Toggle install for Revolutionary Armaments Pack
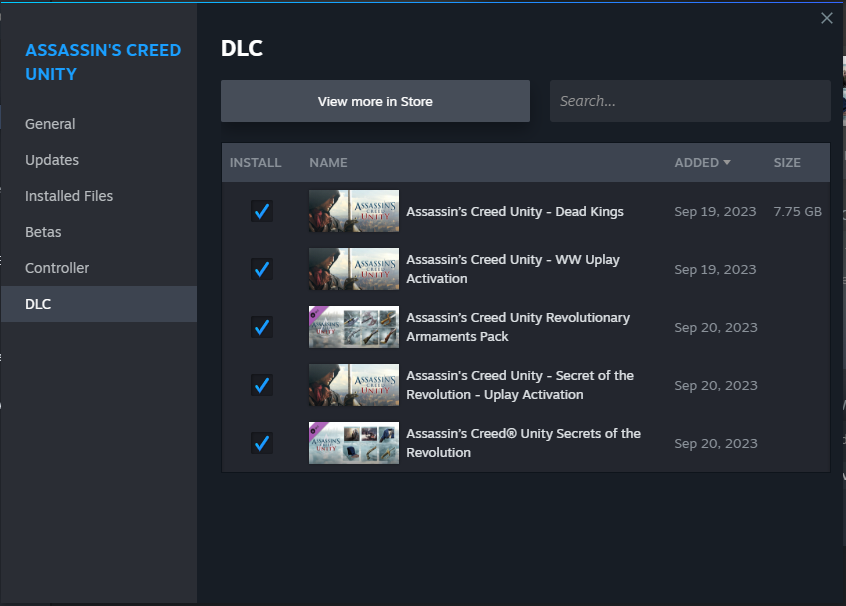The image size is (846, 606). point(262,327)
